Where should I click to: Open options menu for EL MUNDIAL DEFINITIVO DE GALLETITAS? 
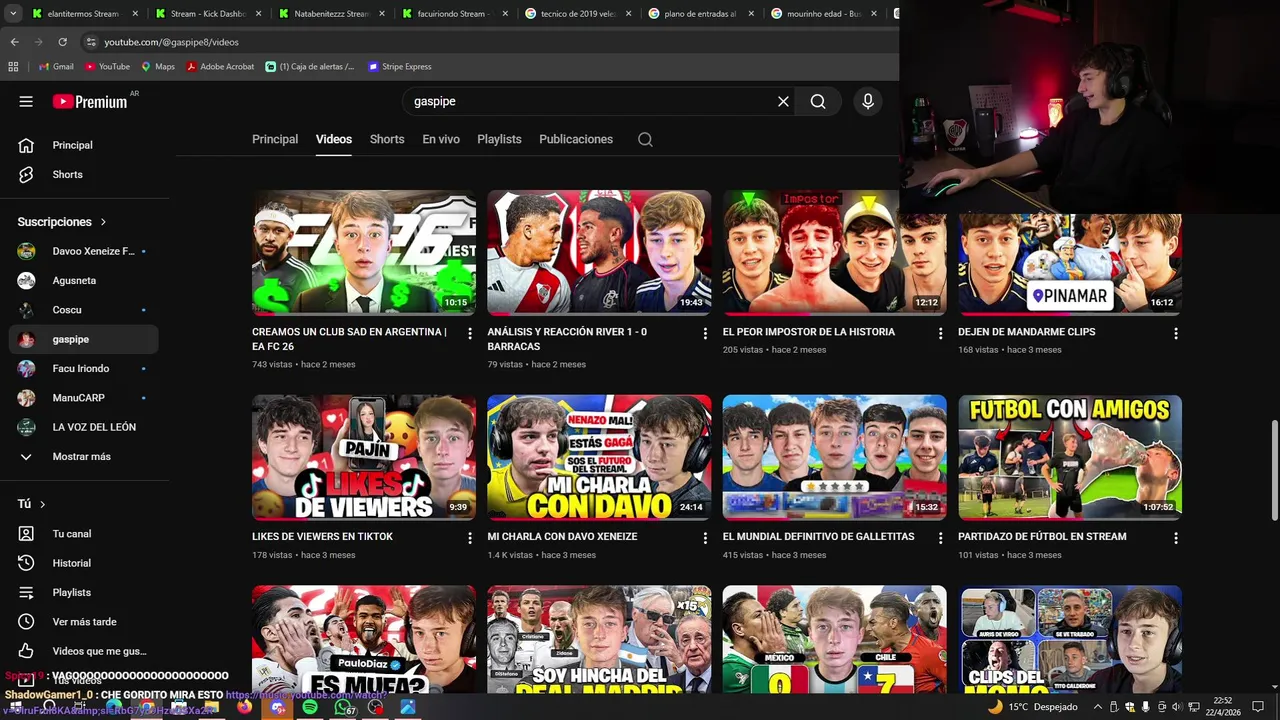click(x=940, y=538)
